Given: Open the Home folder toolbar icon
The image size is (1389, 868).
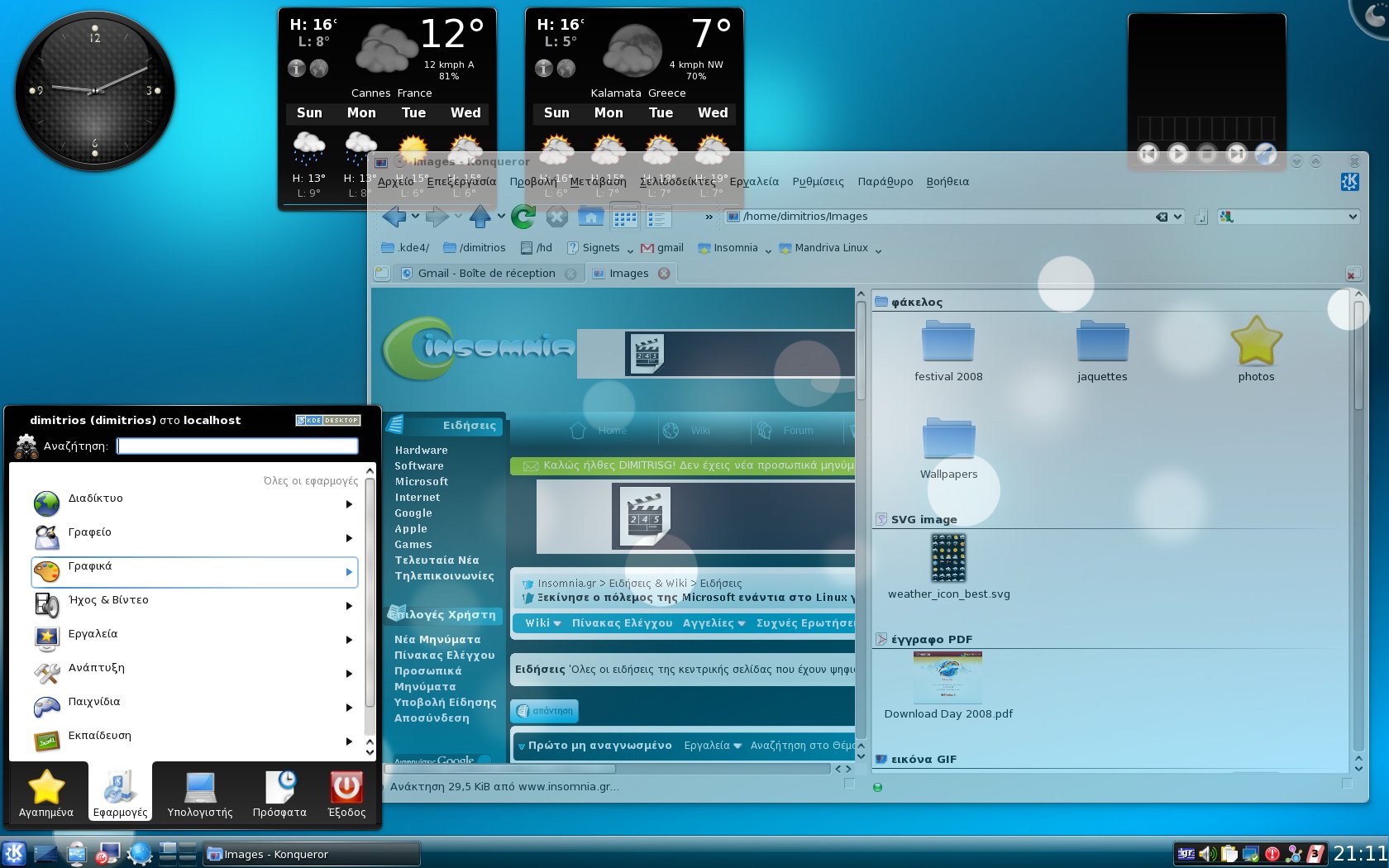Looking at the screenshot, I should pos(590,217).
